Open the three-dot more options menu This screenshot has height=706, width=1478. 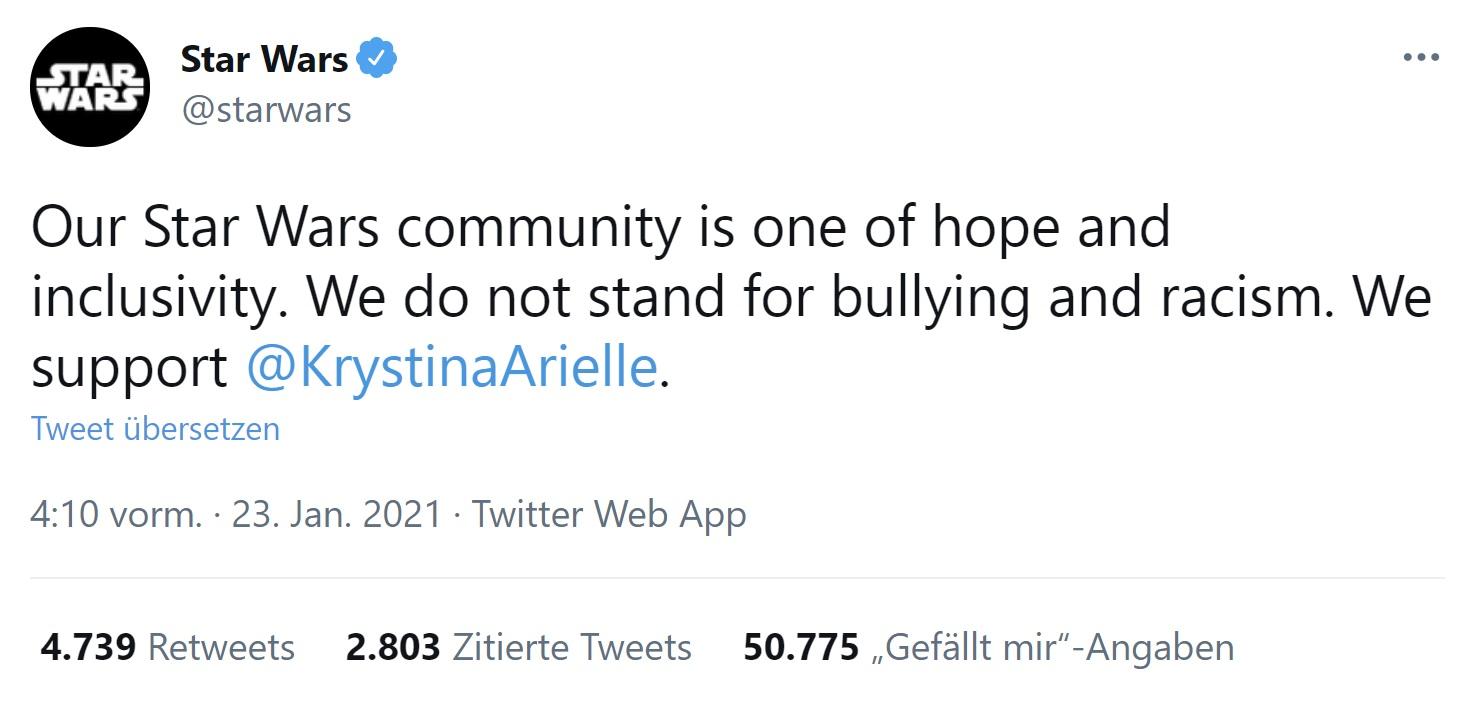(x=1421, y=58)
